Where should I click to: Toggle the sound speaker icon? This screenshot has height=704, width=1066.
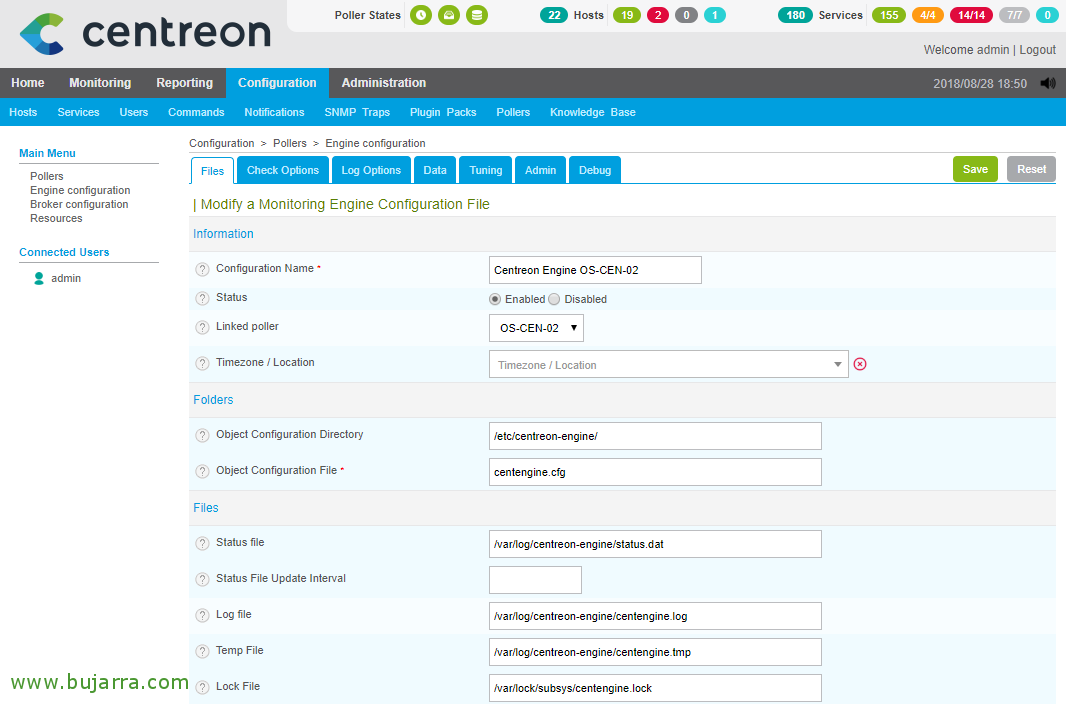coord(1047,84)
